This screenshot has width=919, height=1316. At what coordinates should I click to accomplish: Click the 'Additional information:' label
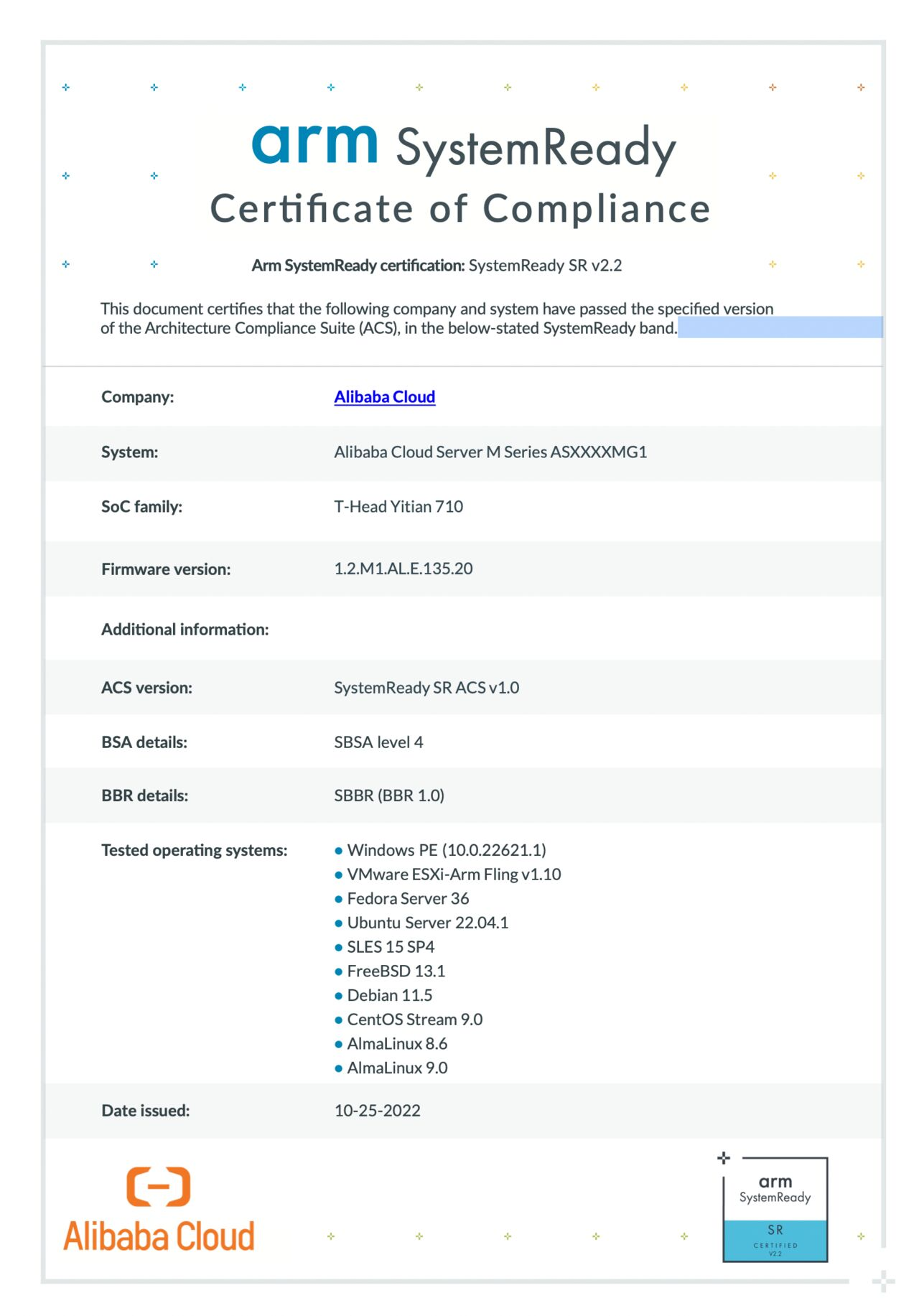tap(185, 630)
